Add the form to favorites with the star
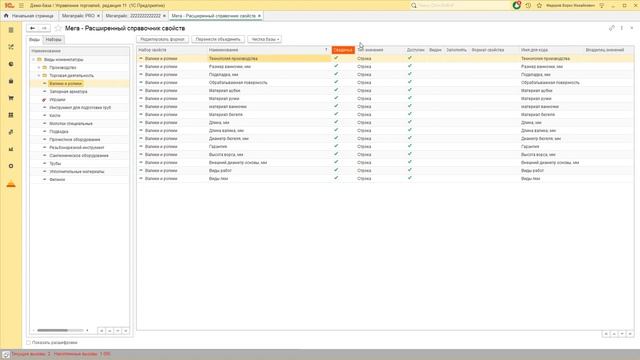640x360 pixels. point(58,28)
